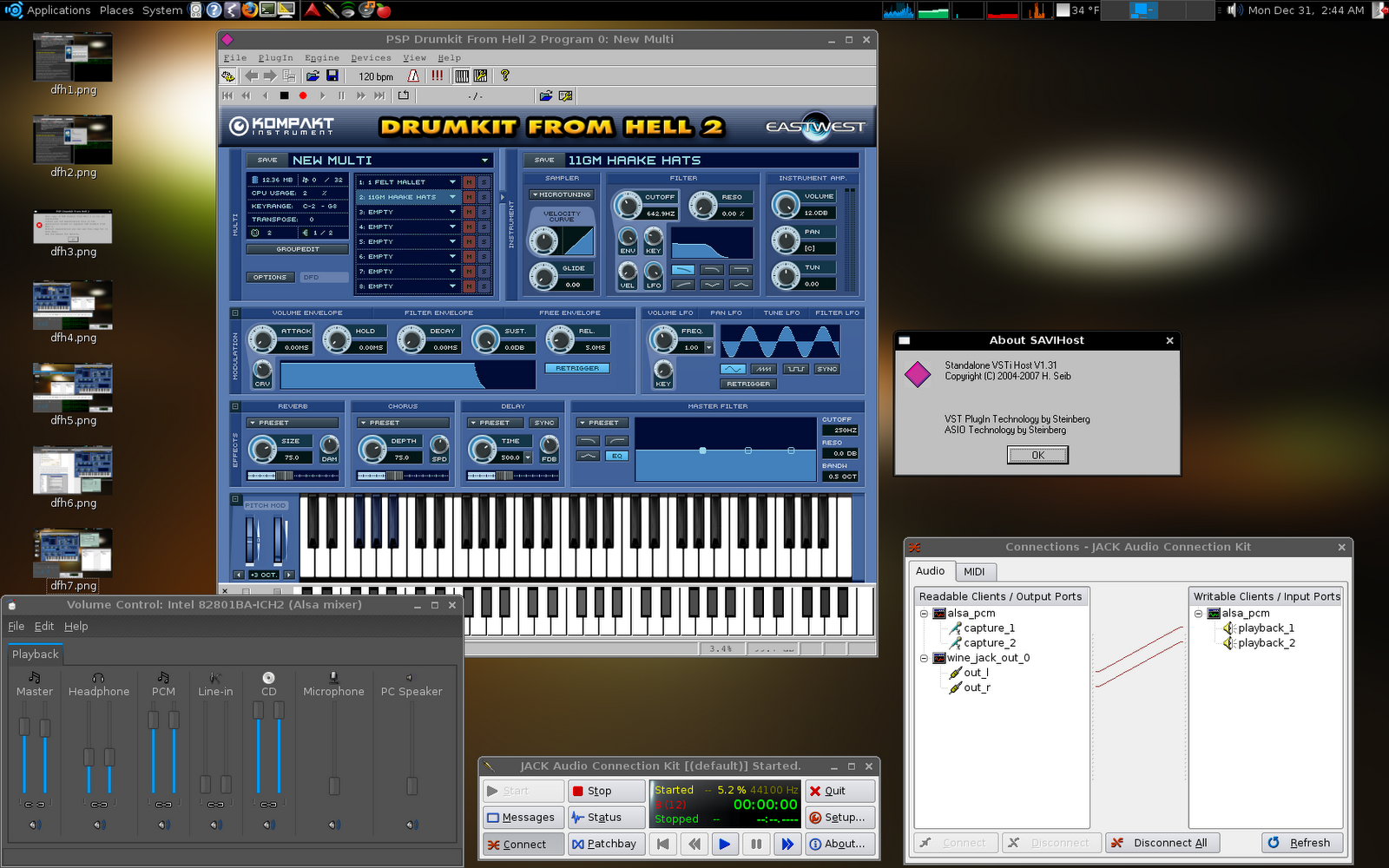Viewport: 1389px width, 868px height.
Task: Toggle the metronome icon next to 120 bpm
Action: click(x=414, y=76)
